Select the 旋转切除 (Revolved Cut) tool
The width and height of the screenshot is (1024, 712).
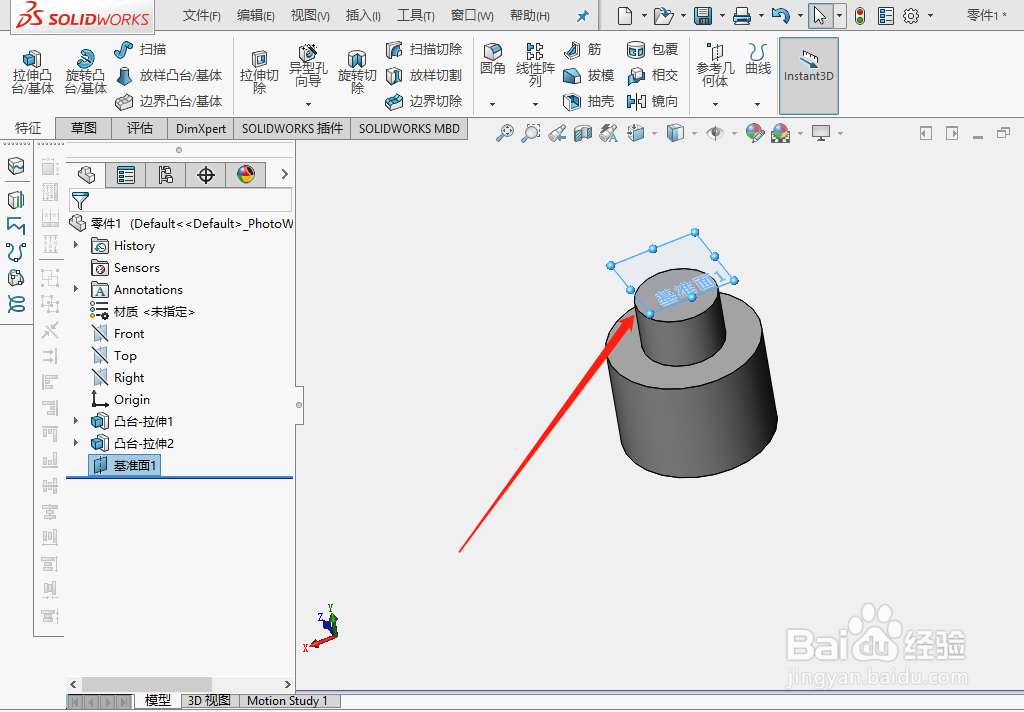point(357,70)
